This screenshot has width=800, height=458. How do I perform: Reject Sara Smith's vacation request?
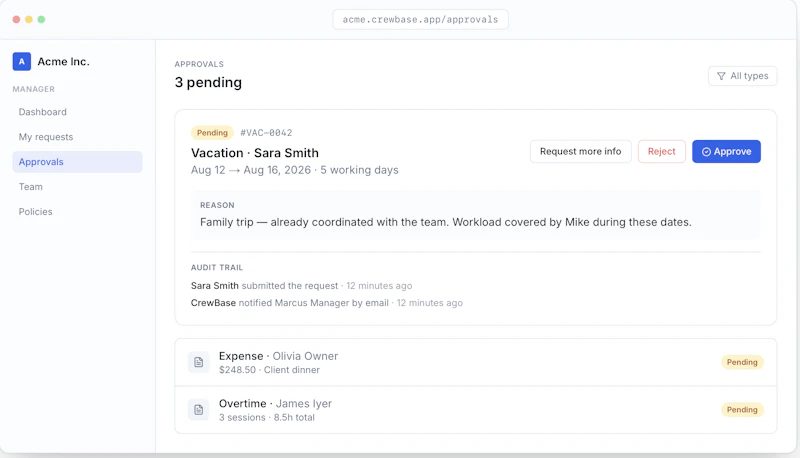pos(661,151)
